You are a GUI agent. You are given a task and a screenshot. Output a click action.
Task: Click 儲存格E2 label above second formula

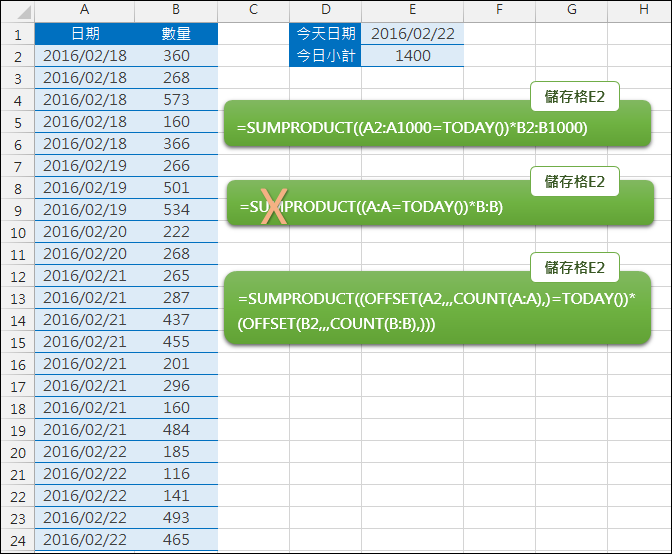(x=575, y=182)
